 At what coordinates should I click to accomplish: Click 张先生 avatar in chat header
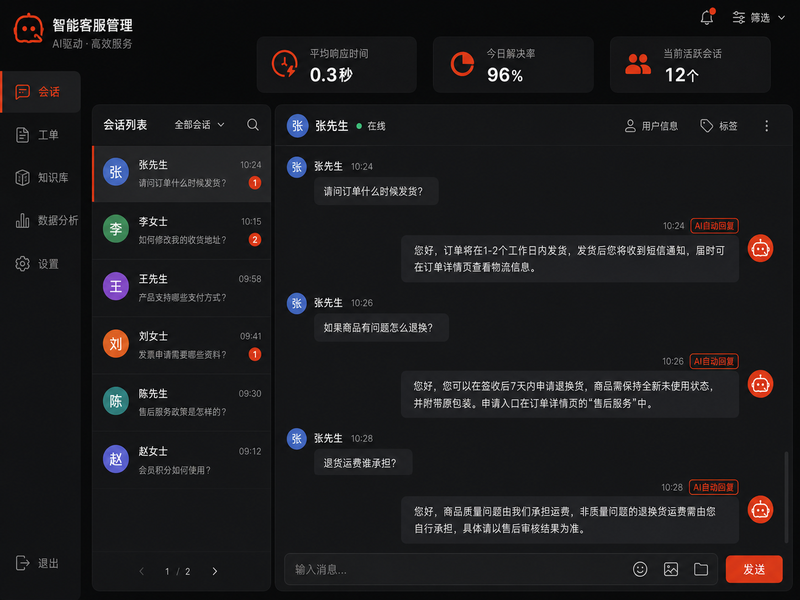[298, 126]
